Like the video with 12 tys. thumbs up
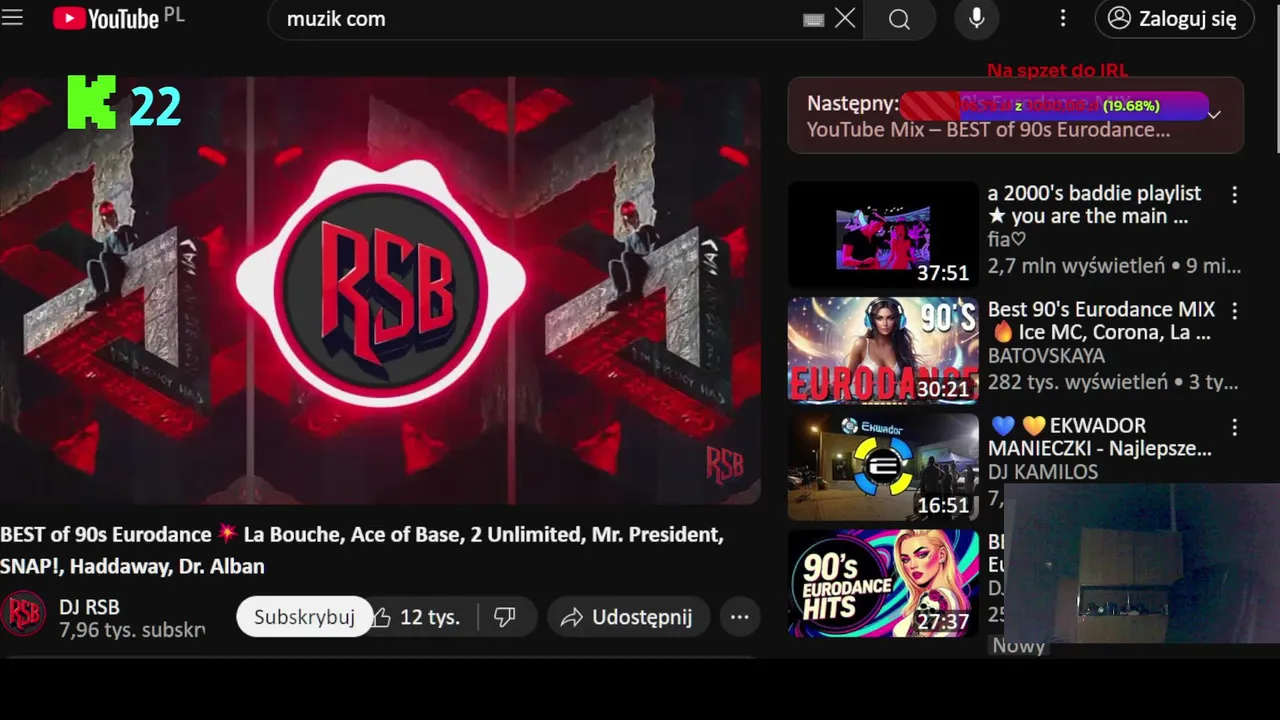The width and height of the screenshot is (1280, 720). (418, 617)
